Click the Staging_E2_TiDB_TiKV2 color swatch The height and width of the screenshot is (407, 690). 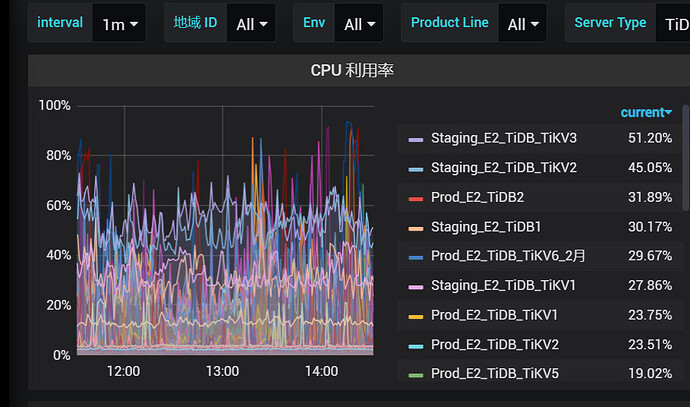(416, 169)
